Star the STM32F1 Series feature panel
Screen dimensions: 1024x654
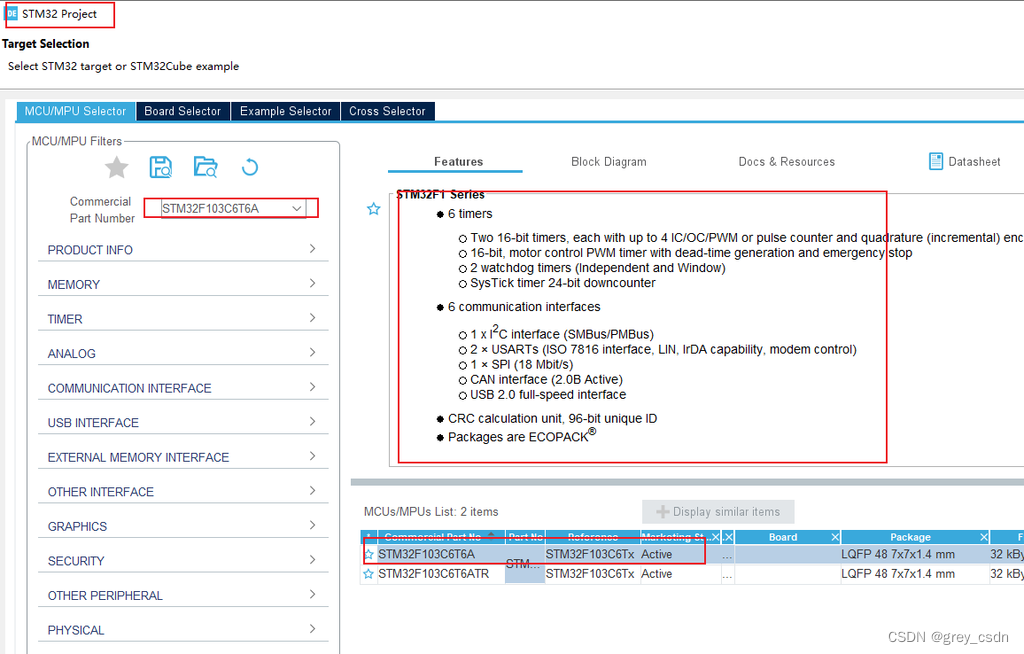374,209
